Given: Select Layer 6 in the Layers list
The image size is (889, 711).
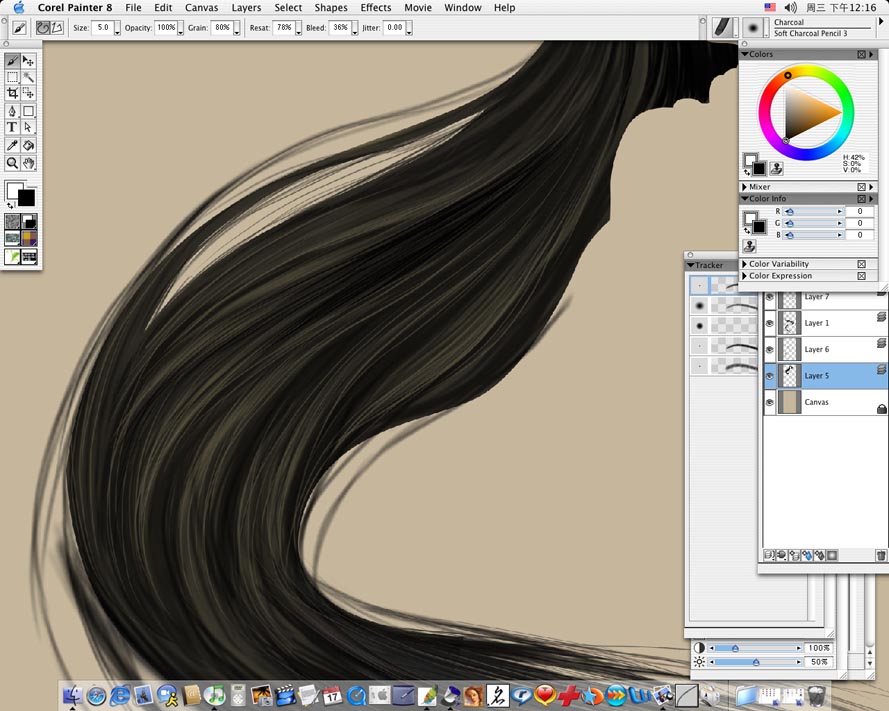Looking at the screenshot, I should click(x=826, y=349).
